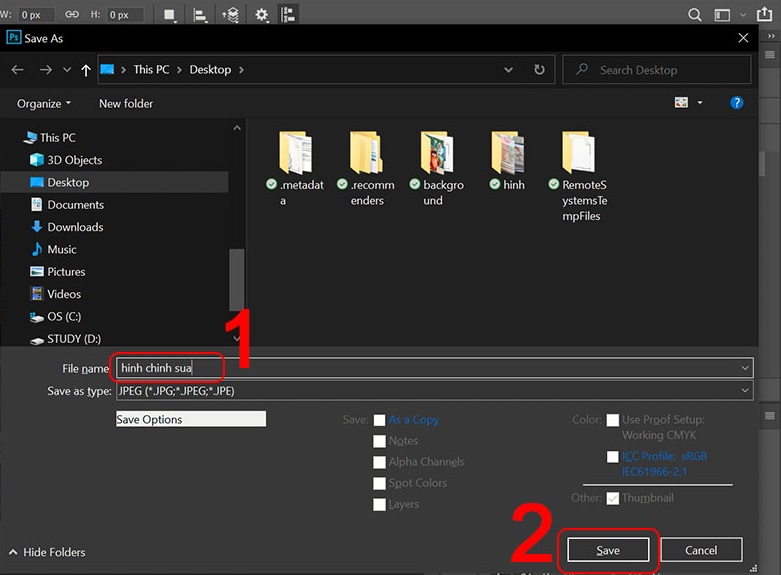Screen dimensions: 781x575
Task: Click the Cancel button
Action: click(701, 550)
